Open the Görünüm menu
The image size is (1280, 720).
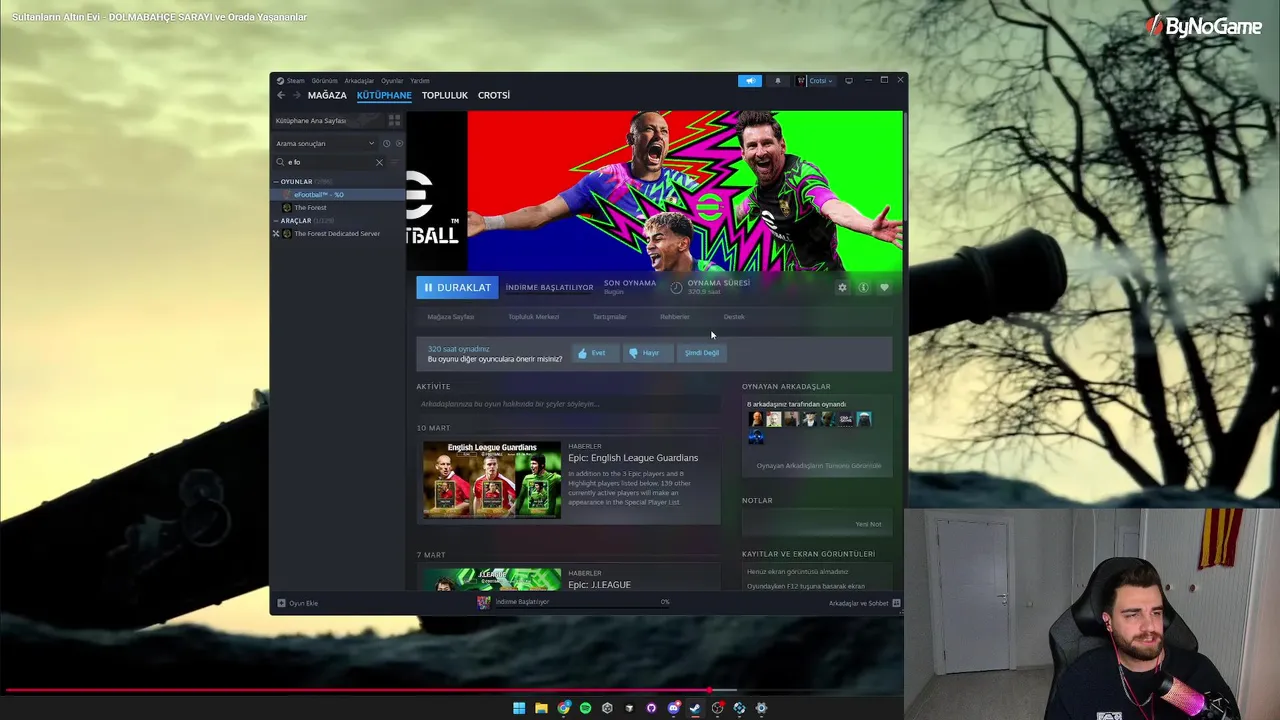point(324,81)
